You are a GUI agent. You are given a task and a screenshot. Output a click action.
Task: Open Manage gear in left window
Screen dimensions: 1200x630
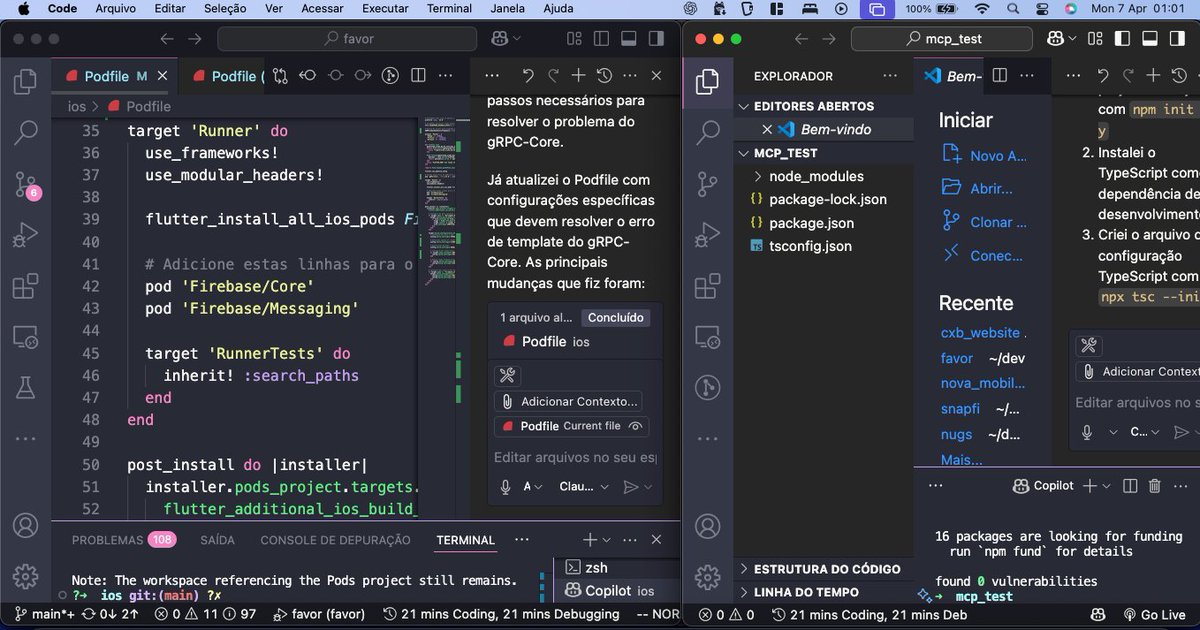tap(25, 576)
